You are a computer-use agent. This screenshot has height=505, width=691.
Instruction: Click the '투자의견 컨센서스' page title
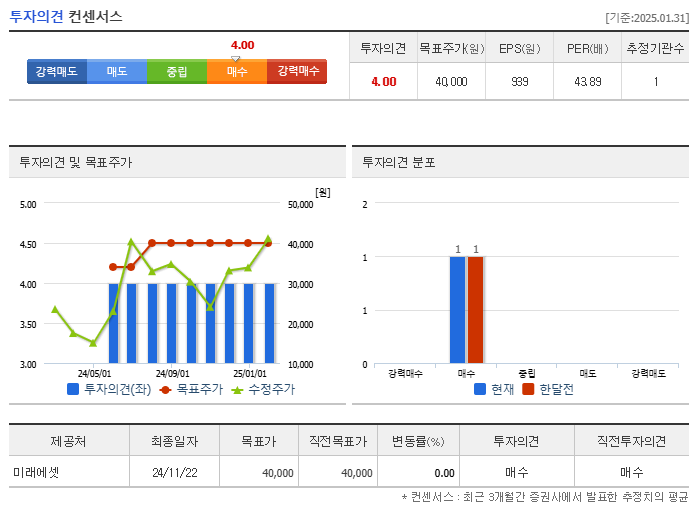point(66,17)
